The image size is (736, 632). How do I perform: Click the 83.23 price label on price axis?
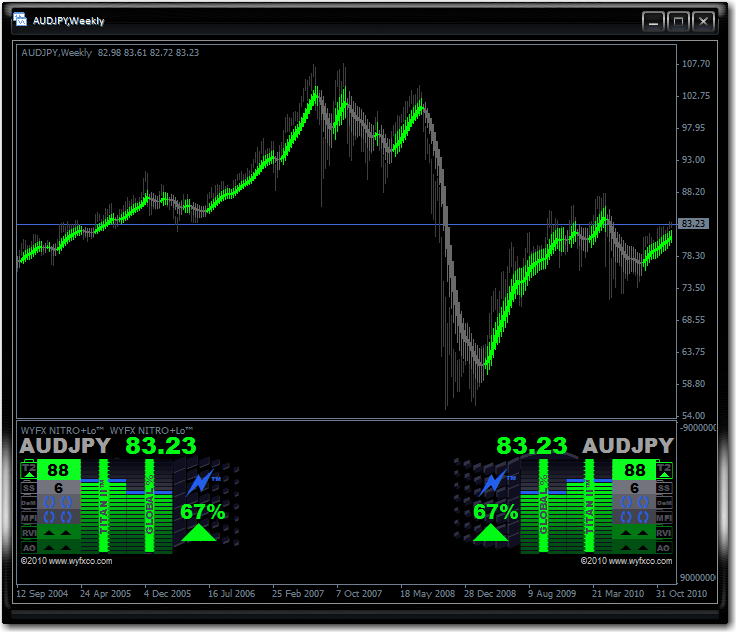[x=694, y=224]
